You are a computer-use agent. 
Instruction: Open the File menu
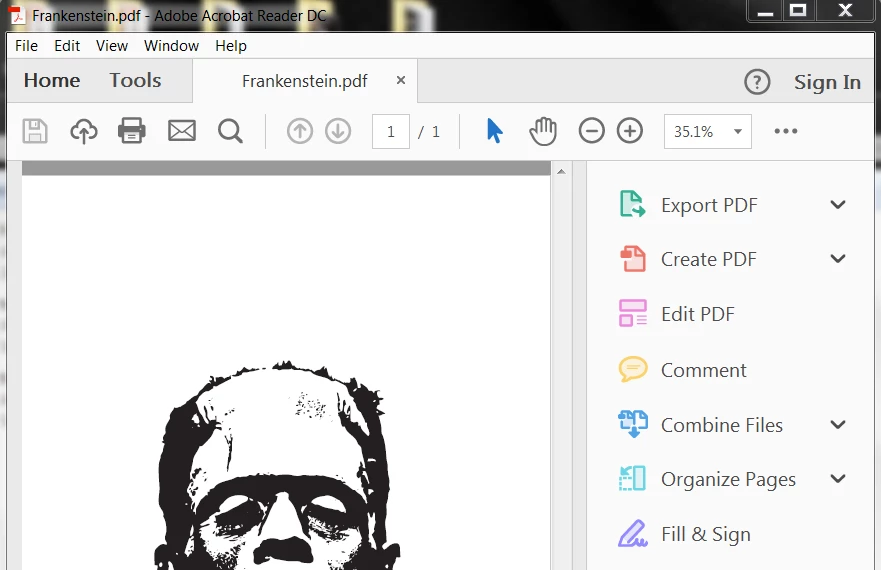(26, 46)
